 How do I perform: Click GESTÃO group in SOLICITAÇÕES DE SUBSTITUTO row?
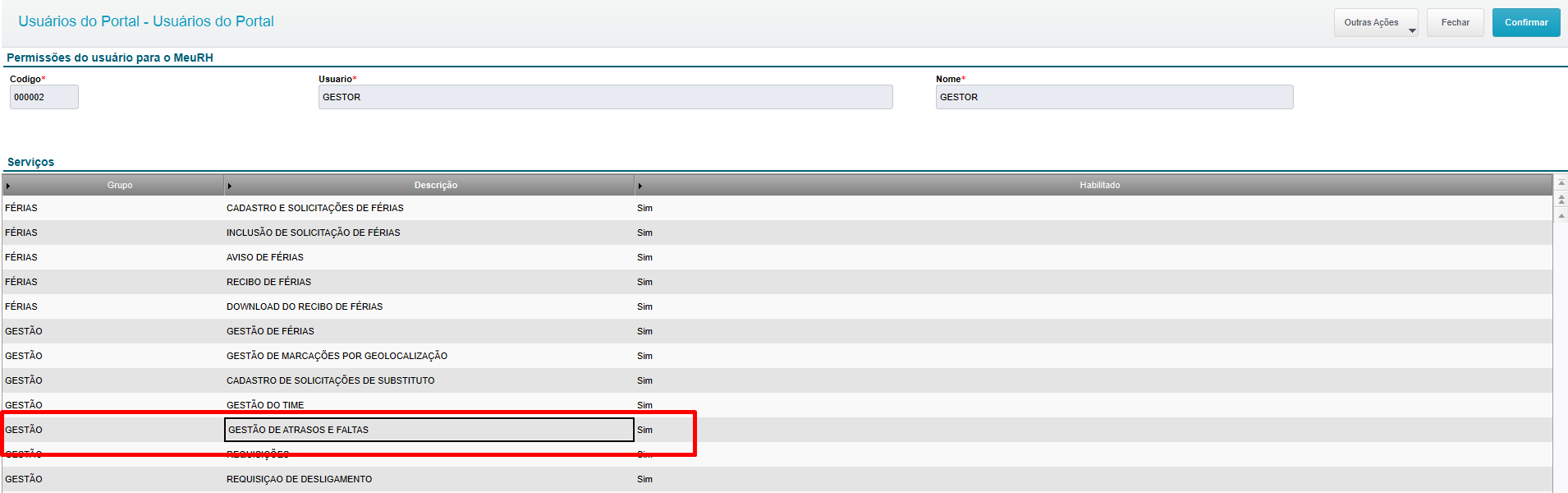coord(24,380)
